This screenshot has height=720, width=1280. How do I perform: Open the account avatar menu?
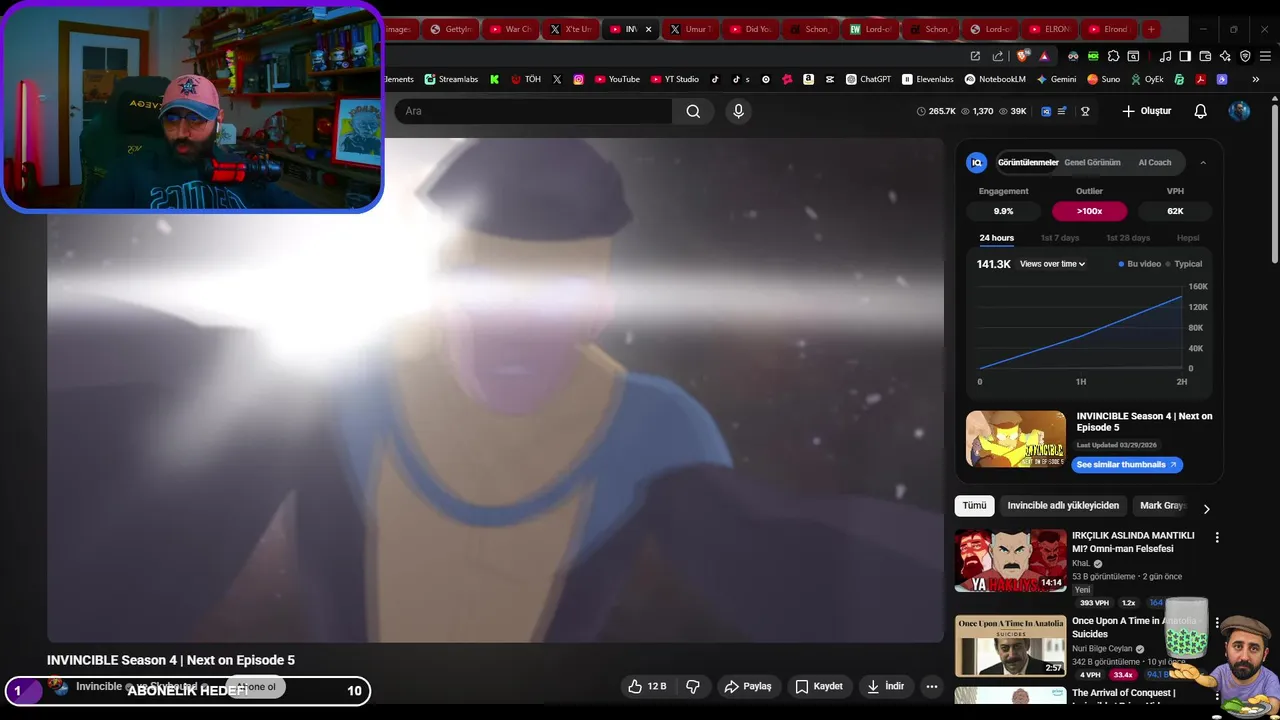click(x=1239, y=111)
